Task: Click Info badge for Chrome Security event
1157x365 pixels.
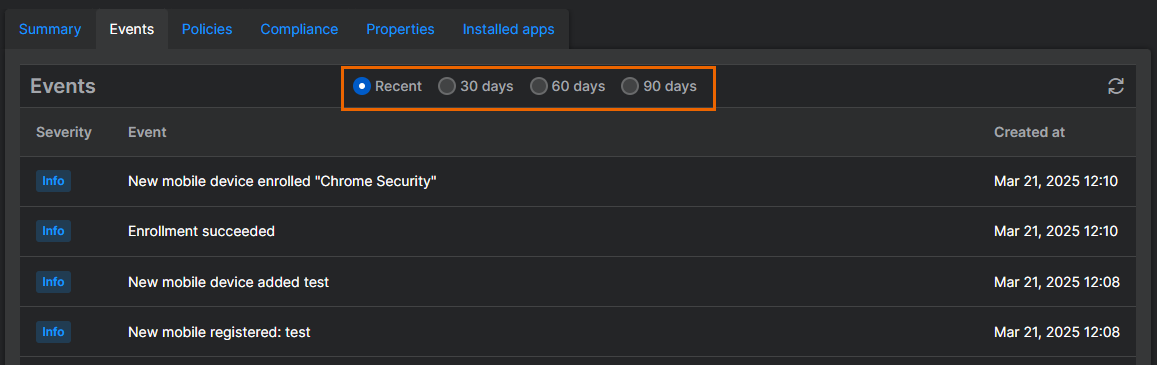Action: pos(53,181)
